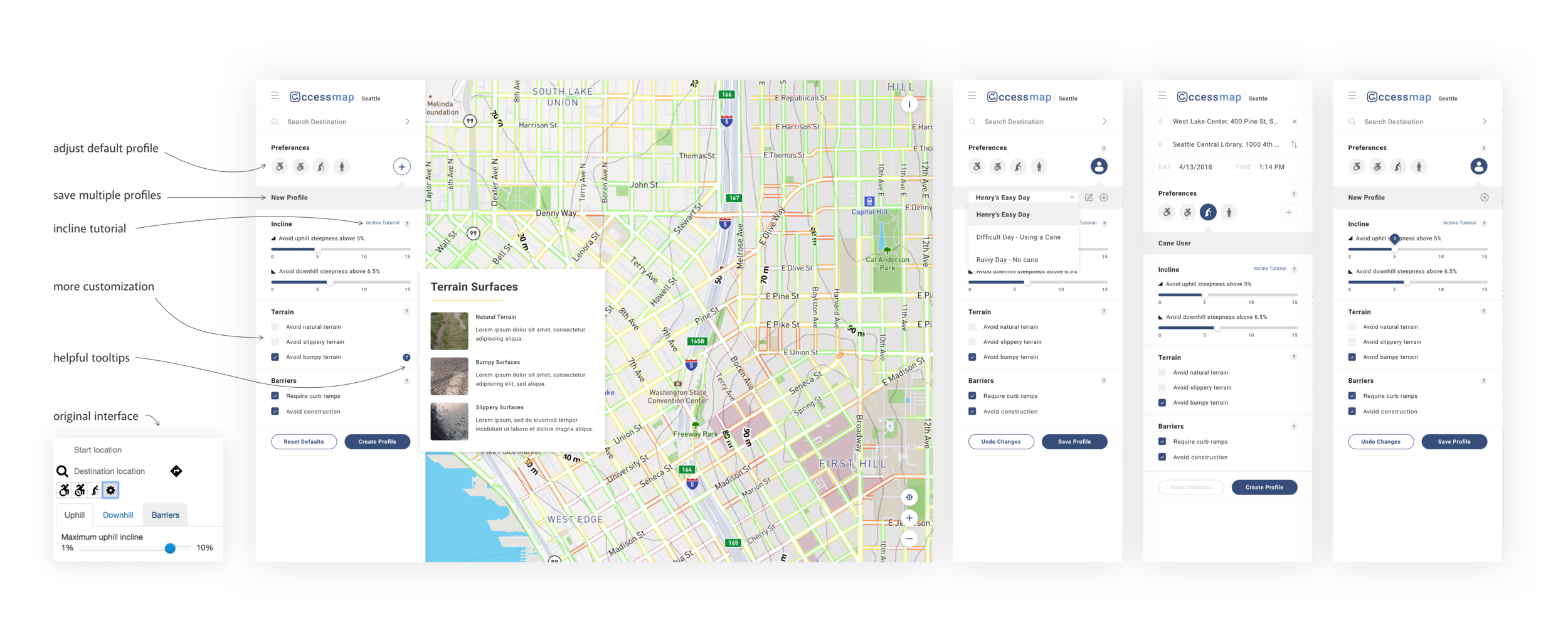This screenshot has height=642, width=1568.
Task: Click Save Profile in rightmost panel
Action: pyautogui.click(x=1454, y=442)
